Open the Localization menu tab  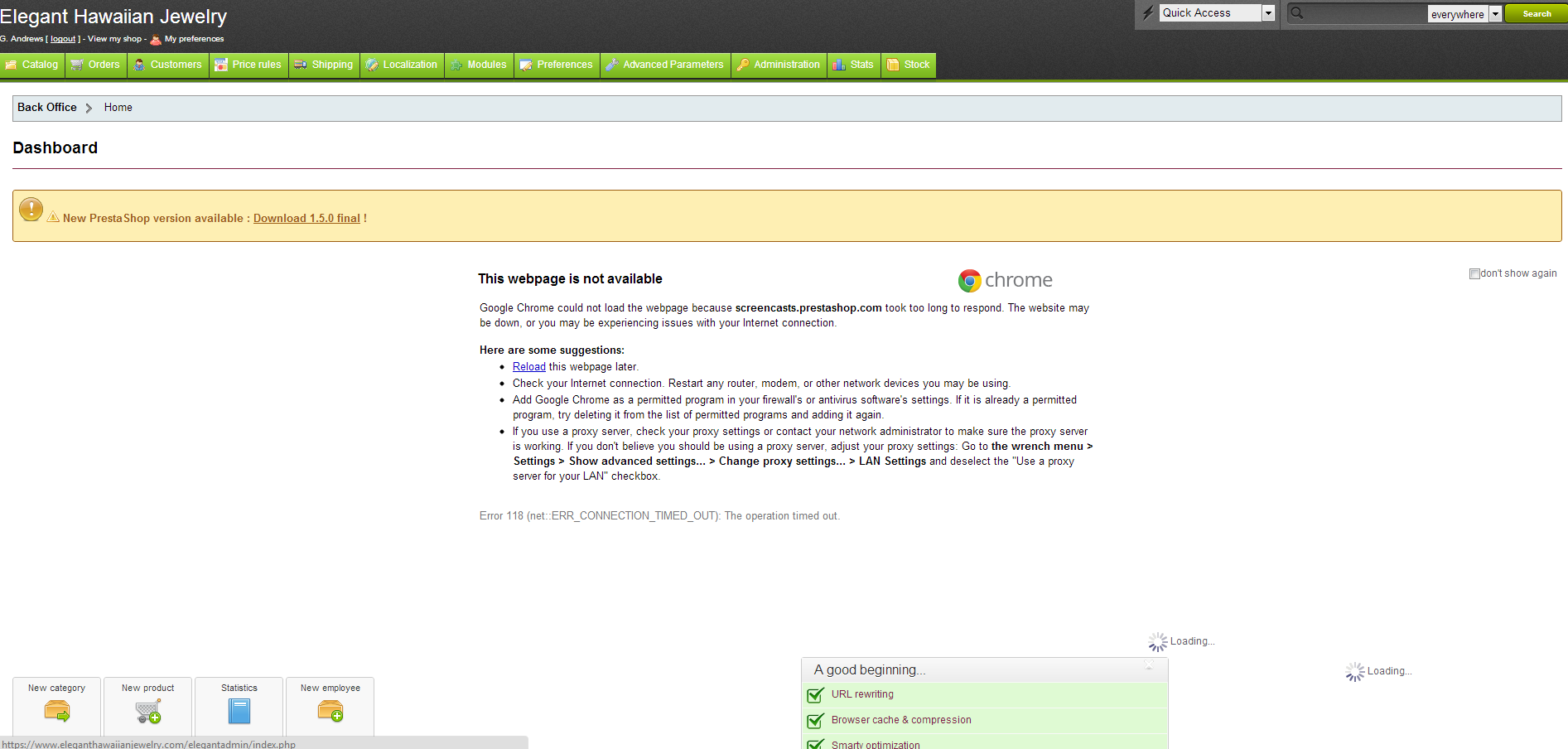402,65
